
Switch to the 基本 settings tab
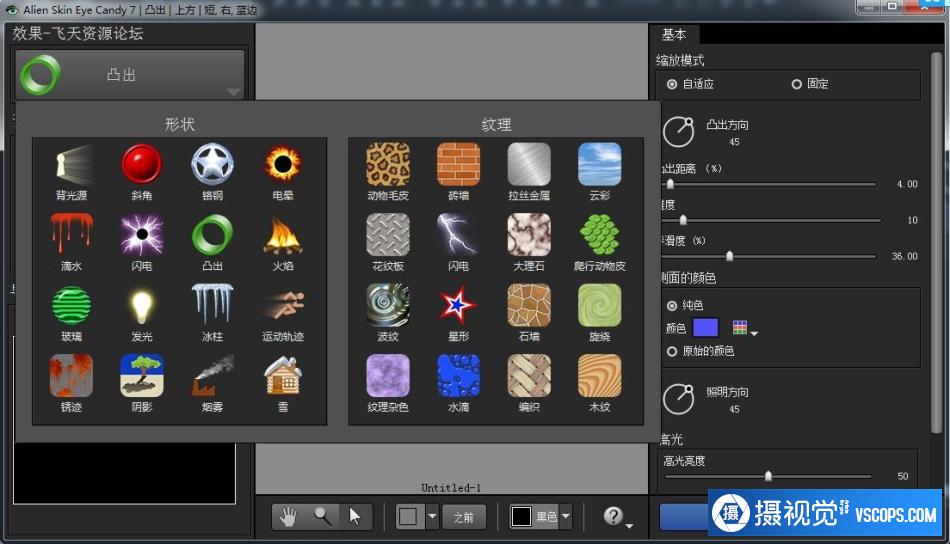(x=674, y=35)
